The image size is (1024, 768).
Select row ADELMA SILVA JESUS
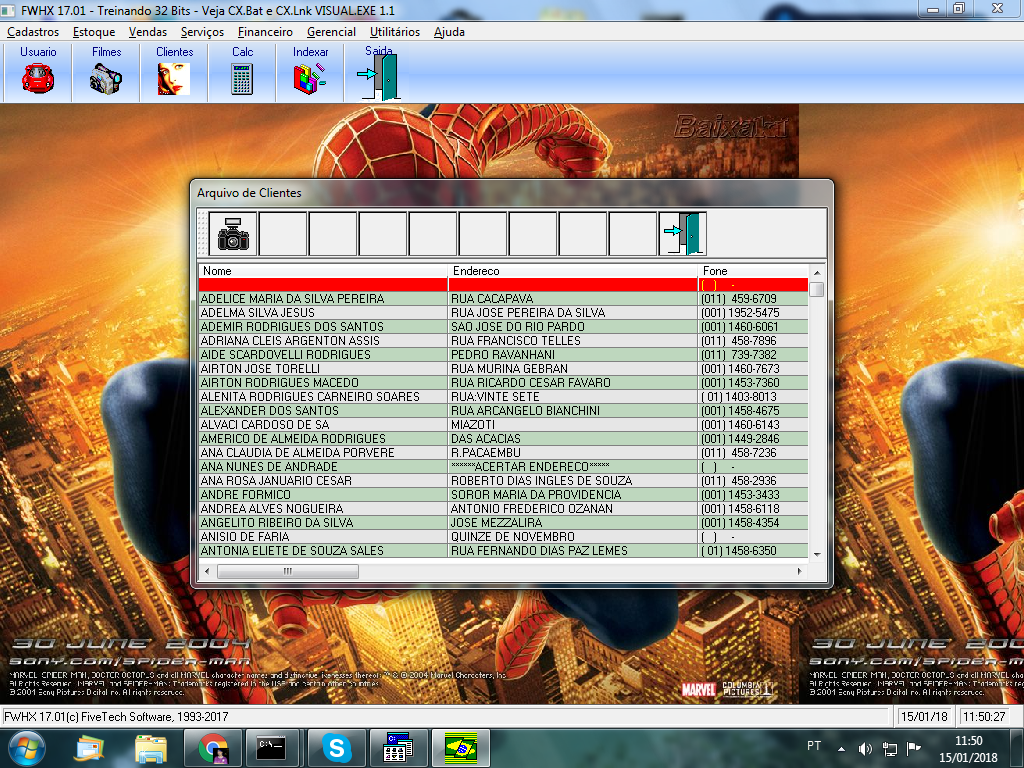coord(503,313)
